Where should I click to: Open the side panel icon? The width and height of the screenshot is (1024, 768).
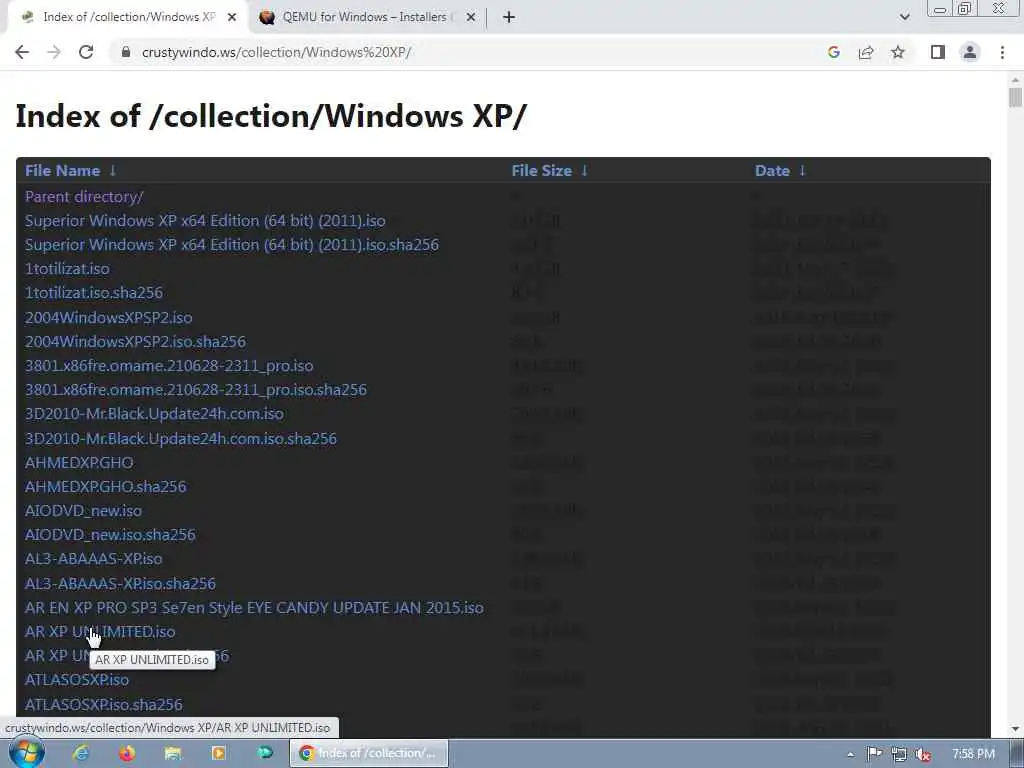tap(938, 52)
